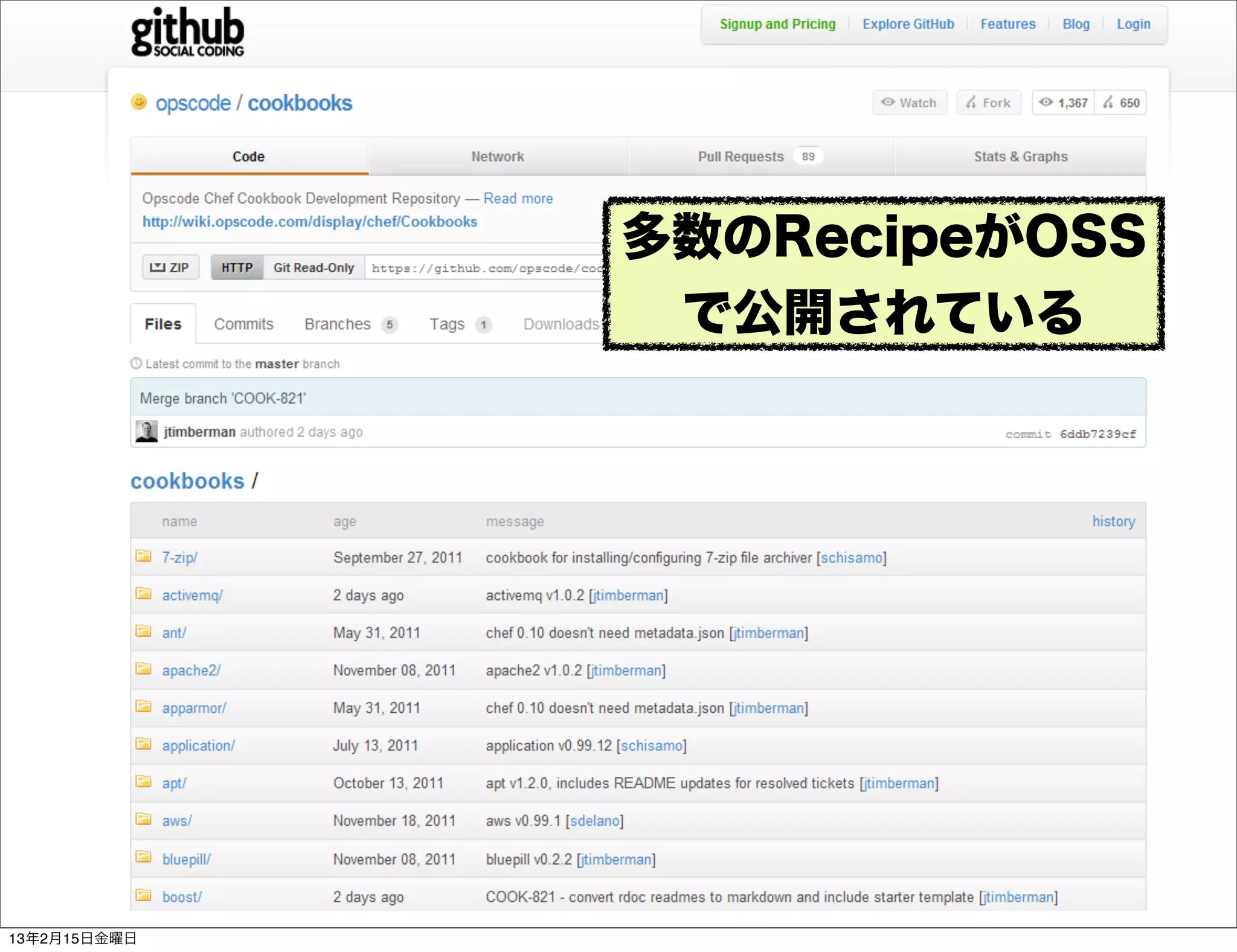Screen dimensions: 1237x952
Task: Open the Stats & Graphs tab
Action: click(x=1021, y=156)
